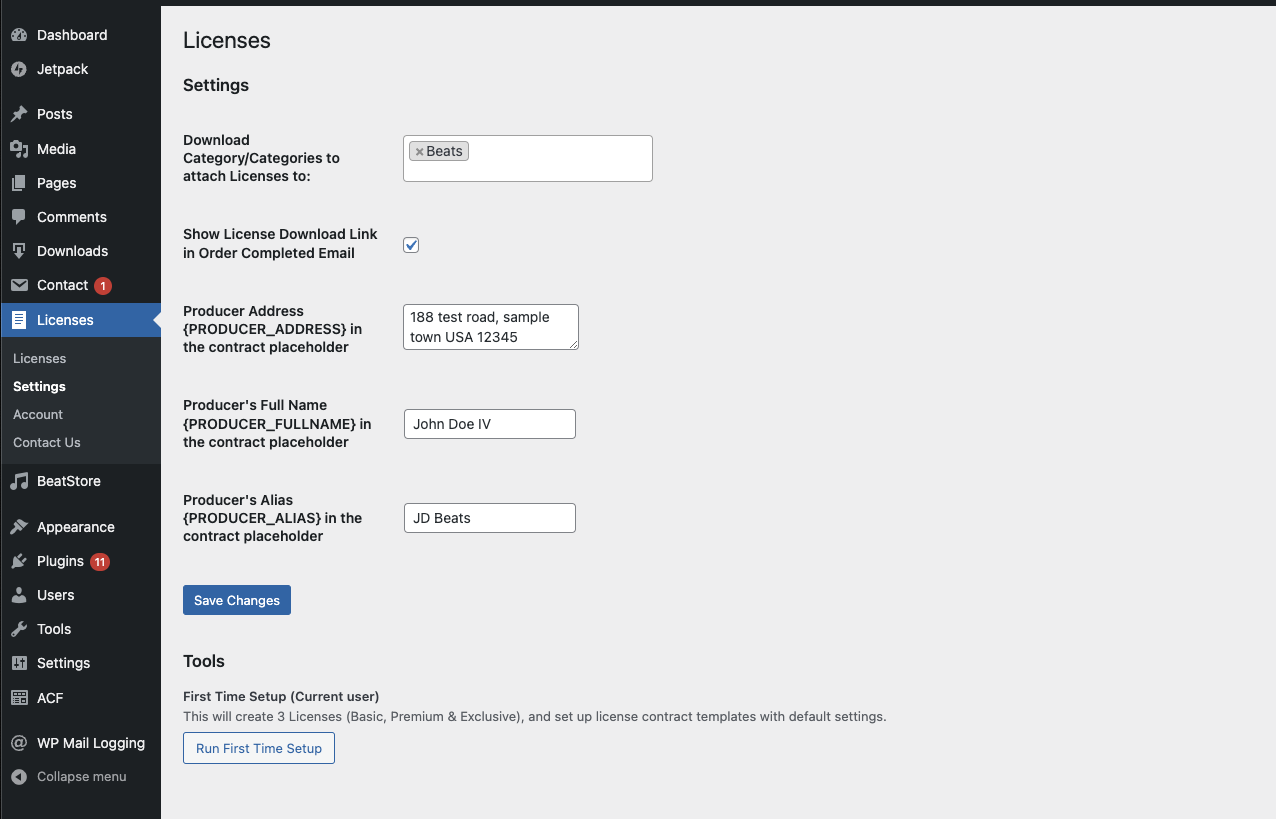Select Settings submenu under Licenses
The height and width of the screenshot is (819, 1276).
(x=39, y=386)
